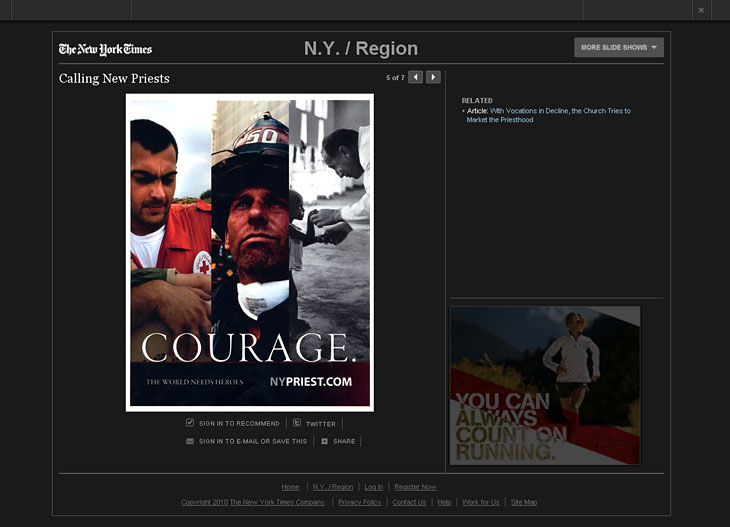This screenshot has height=527, width=730.
Task: Open The New York Times Company link
Action: coord(277,502)
